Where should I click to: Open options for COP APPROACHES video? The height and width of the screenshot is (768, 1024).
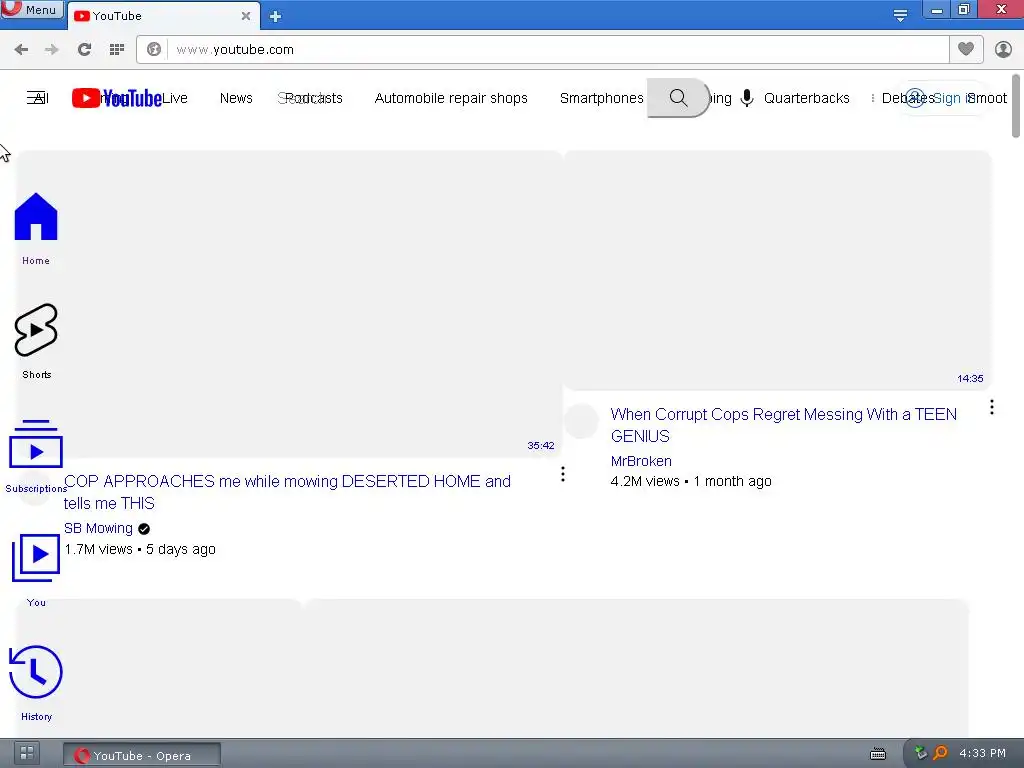pyautogui.click(x=563, y=474)
